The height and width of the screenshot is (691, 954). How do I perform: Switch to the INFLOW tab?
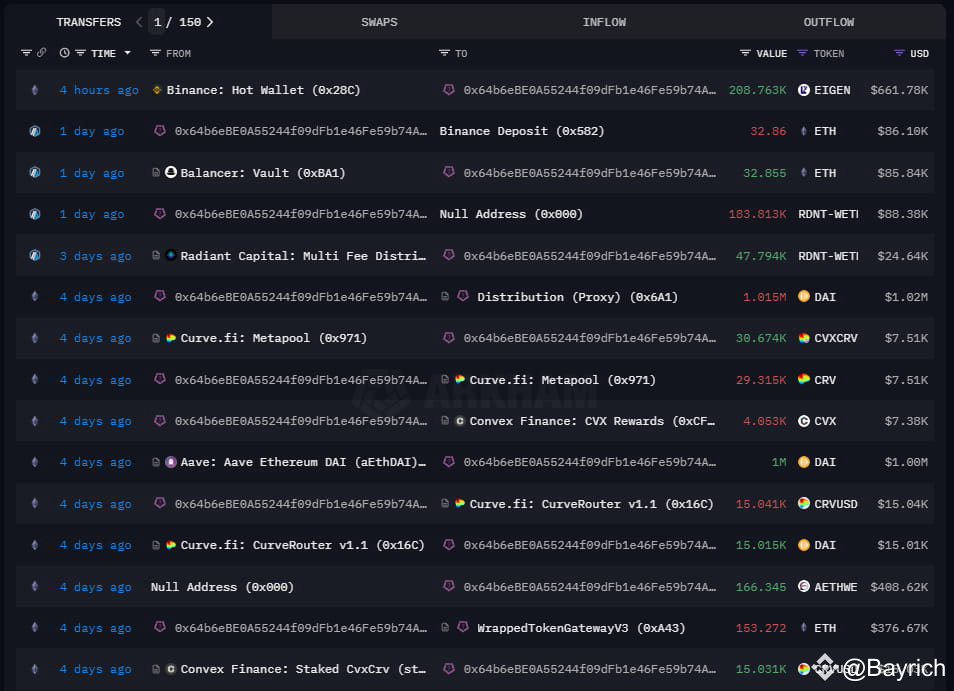(x=604, y=22)
